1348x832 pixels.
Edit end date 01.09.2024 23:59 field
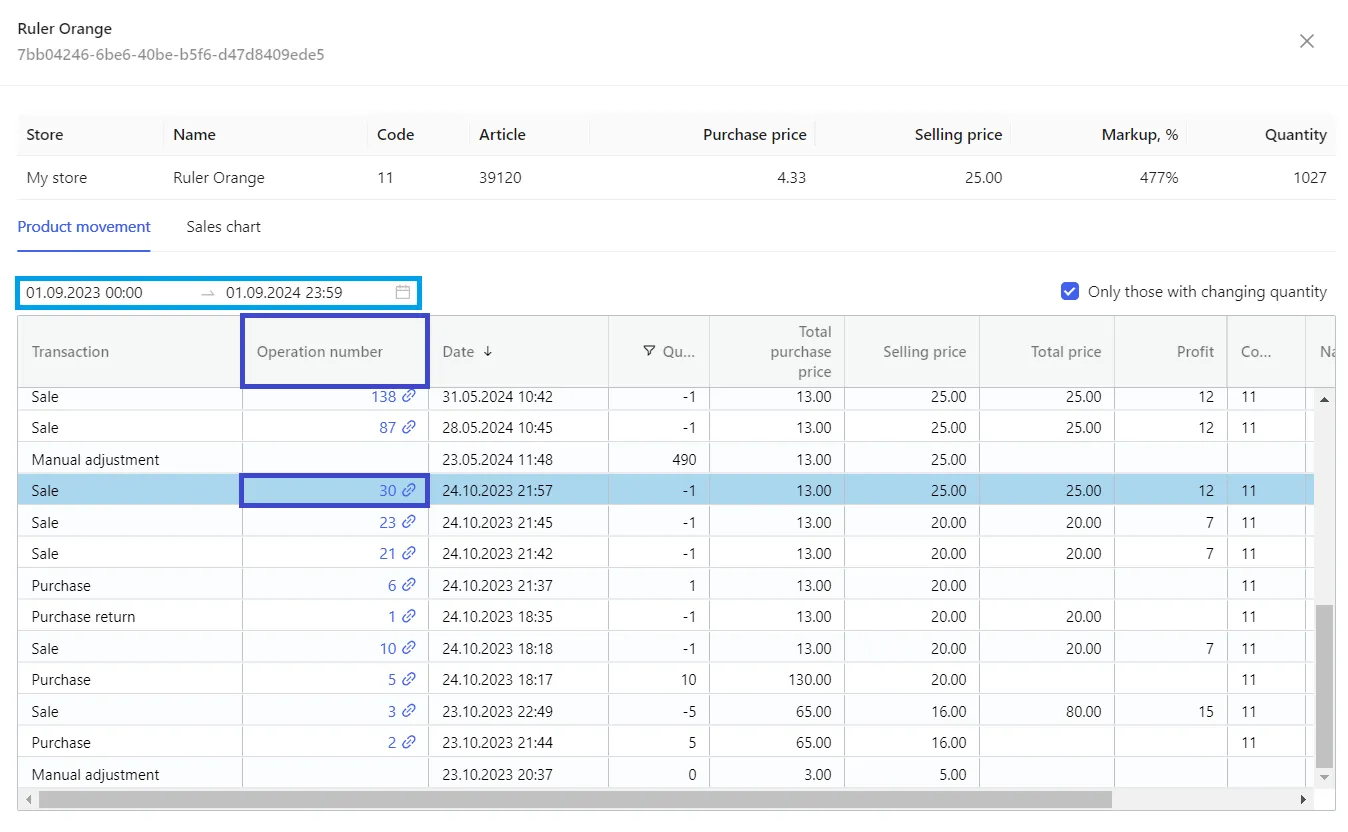(x=285, y=293)
